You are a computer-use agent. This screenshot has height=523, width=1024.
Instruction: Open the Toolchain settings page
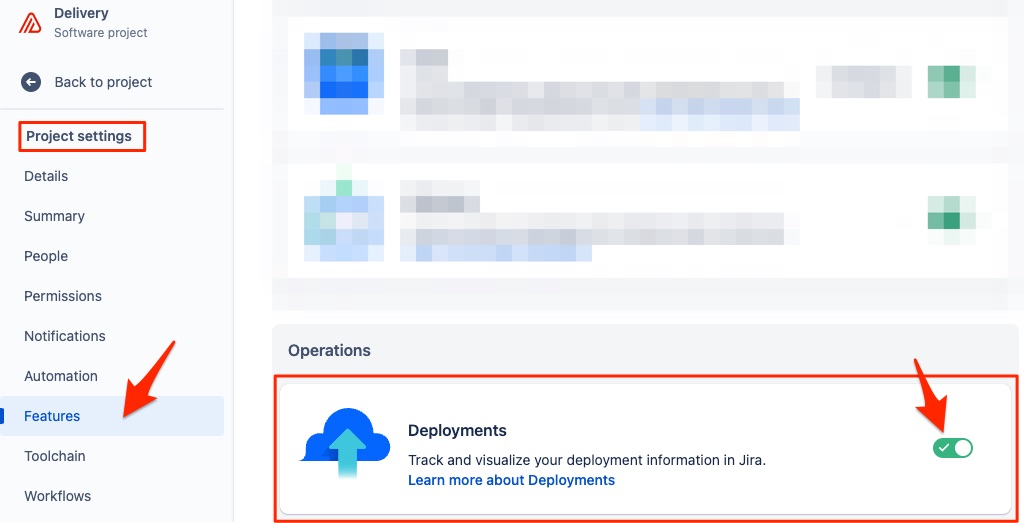55,456
